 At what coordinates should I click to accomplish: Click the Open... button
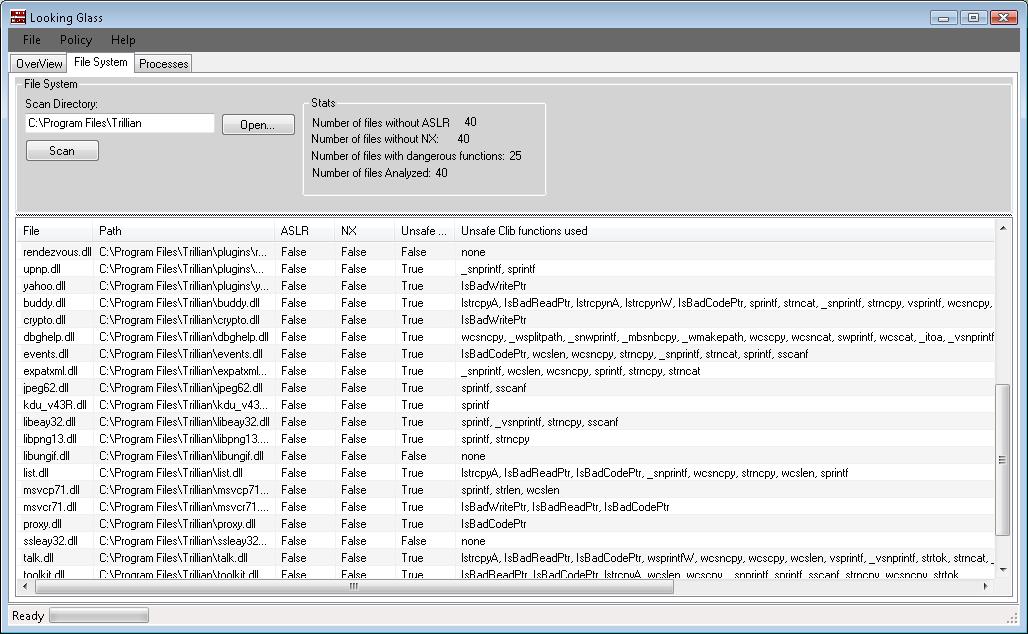(258, 125)
